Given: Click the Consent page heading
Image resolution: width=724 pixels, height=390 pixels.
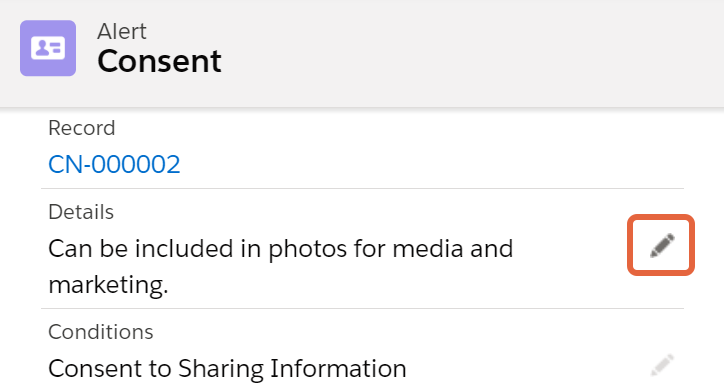Looking at the screenshot, I should pos(159,61).
